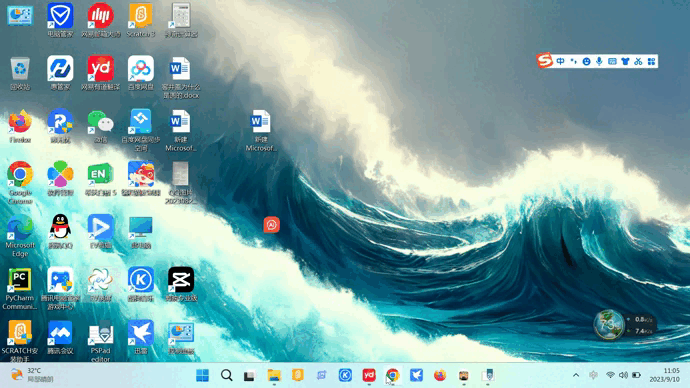The width and height of the screenshot is (690, 388).
Task: Launch the Xunlei bird icon on the desktop
Action: [x=141, y=333]
